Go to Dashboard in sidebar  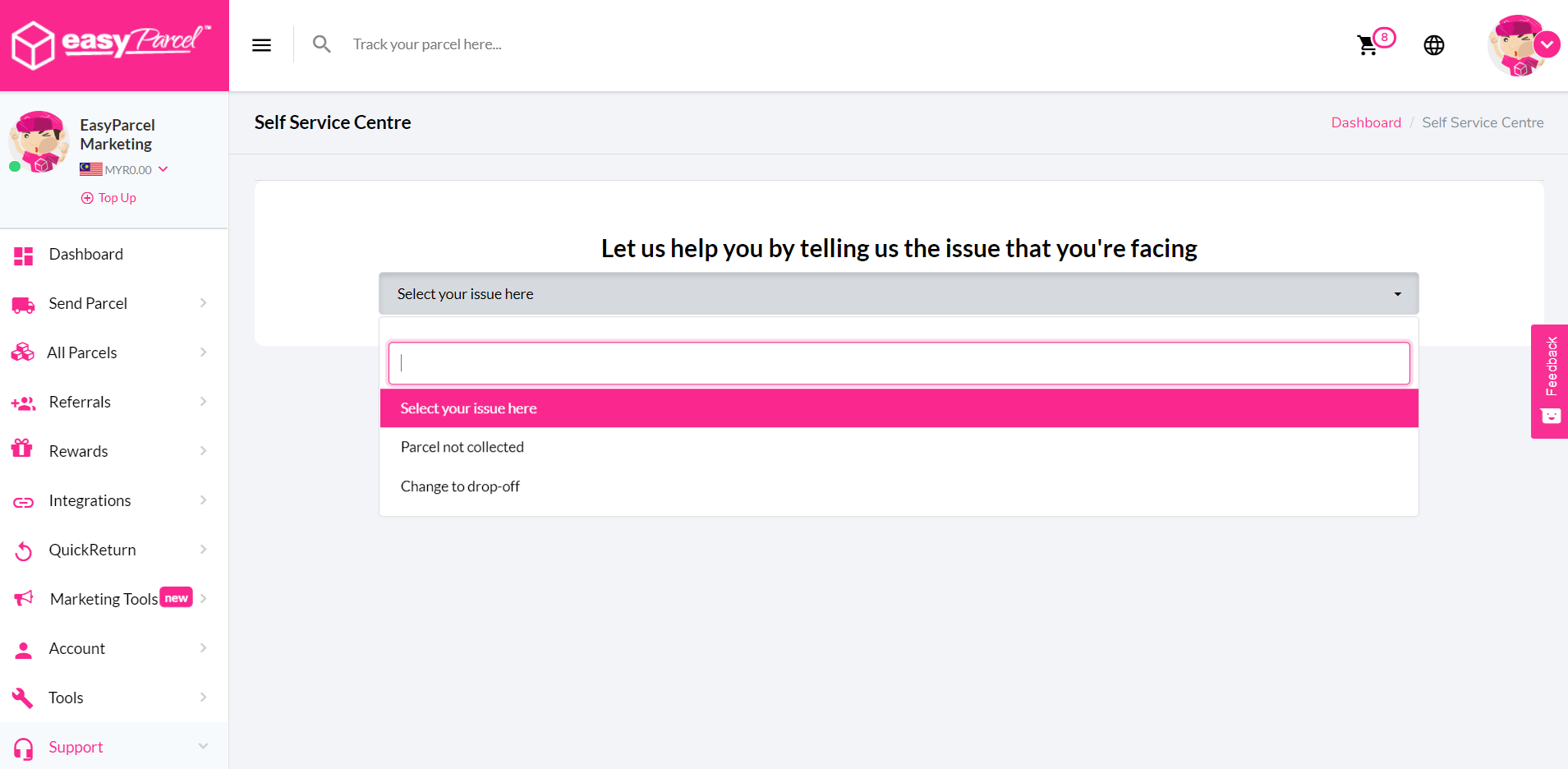coord(85,255)
